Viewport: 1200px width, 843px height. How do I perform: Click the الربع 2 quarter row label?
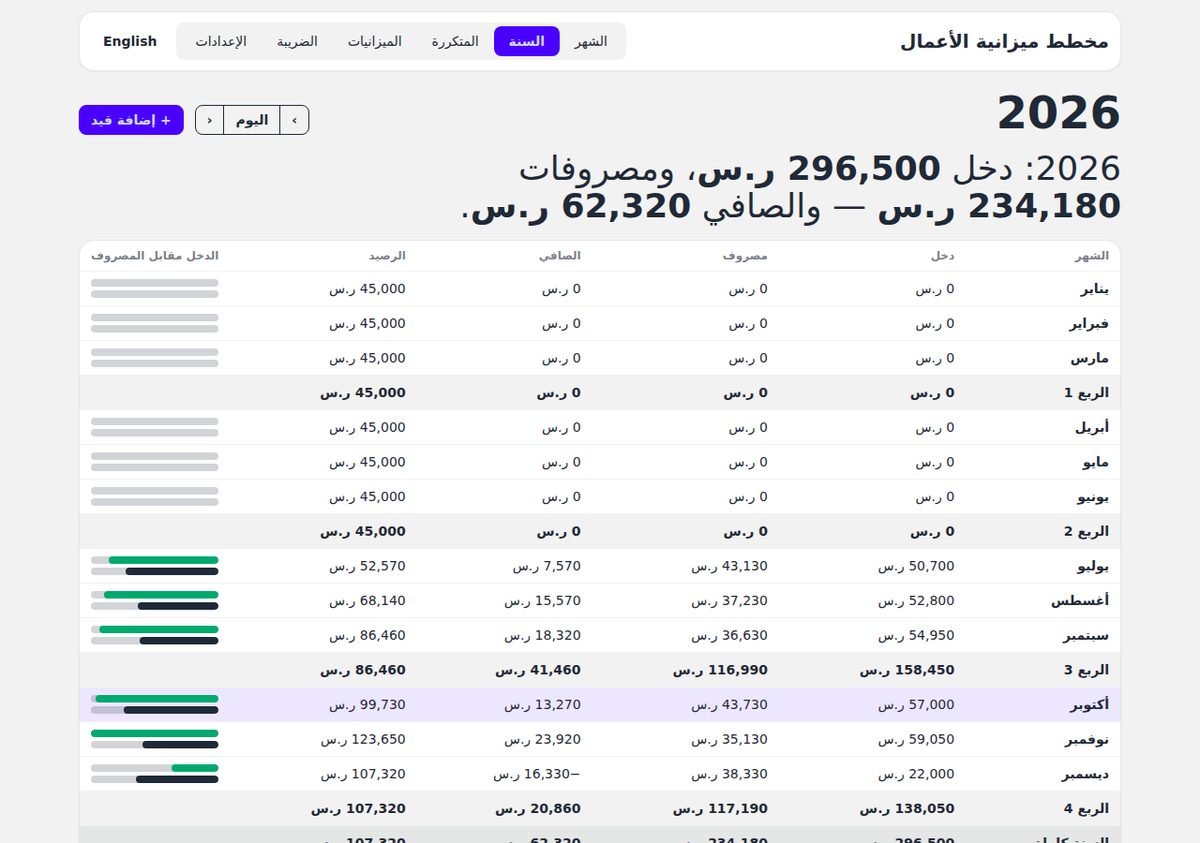click(1086, 532)
